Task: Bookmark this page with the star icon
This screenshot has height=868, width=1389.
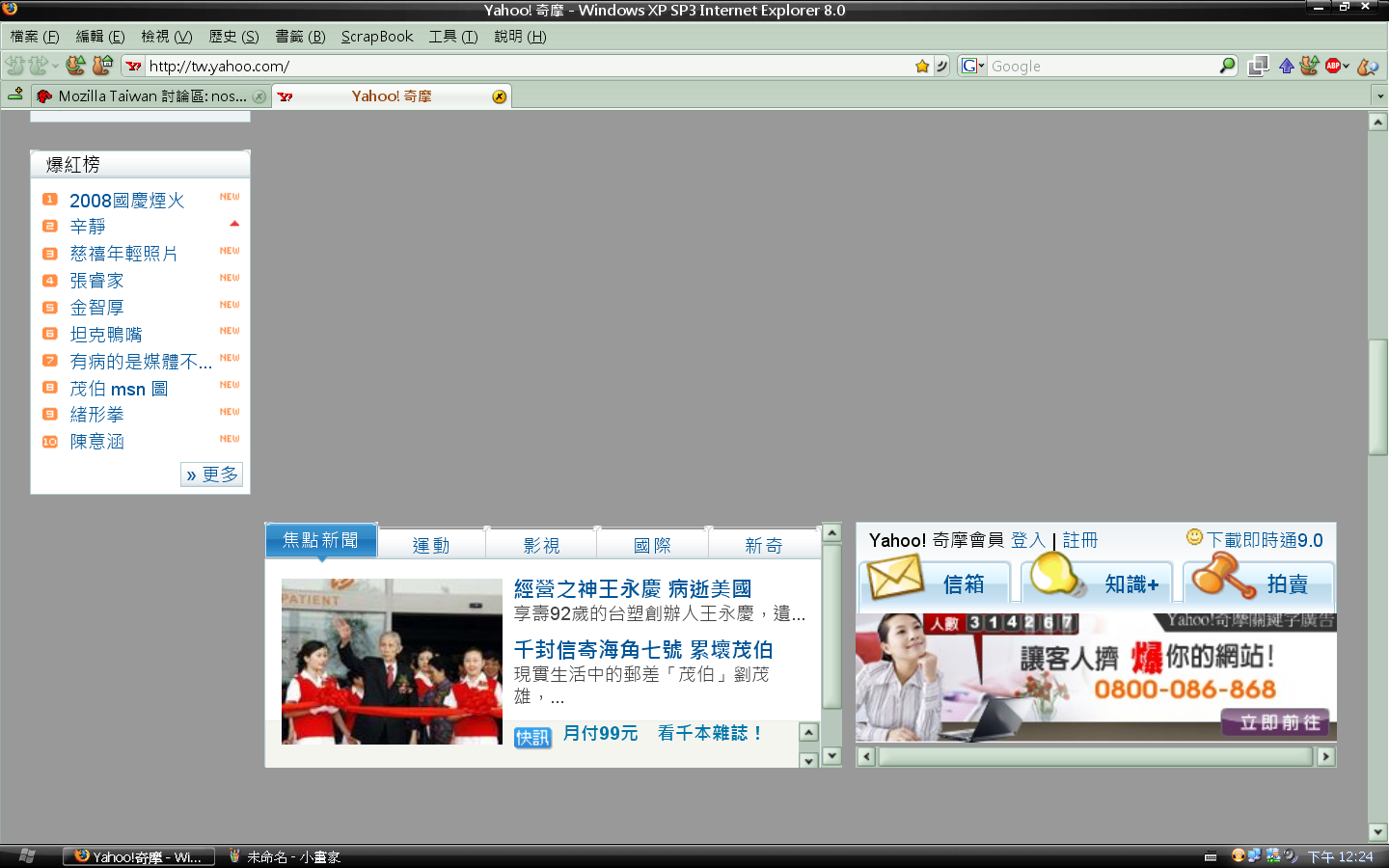Action: [x=922, y=67]
